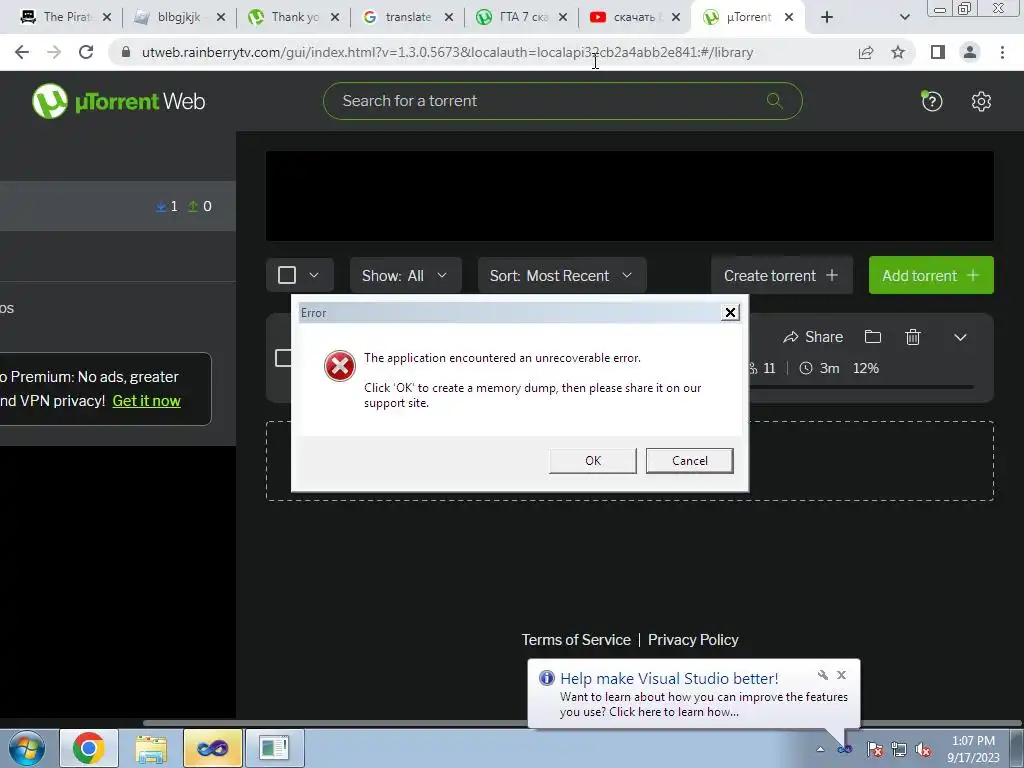Open the Privacy Policy link
The width and height of the screenshot is (1024, 768).
[x=693, y=640]
